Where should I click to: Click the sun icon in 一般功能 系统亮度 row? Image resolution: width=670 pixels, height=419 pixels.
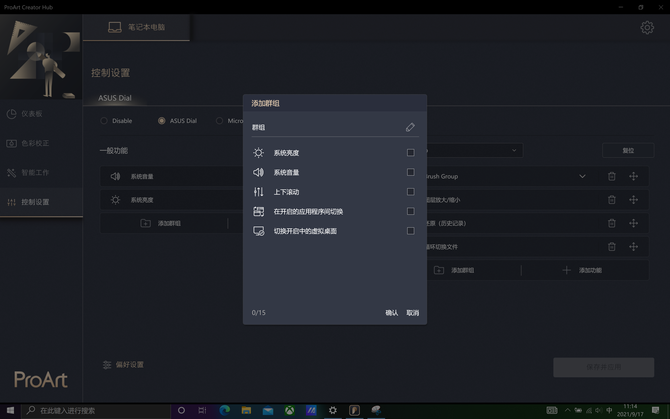115,199
